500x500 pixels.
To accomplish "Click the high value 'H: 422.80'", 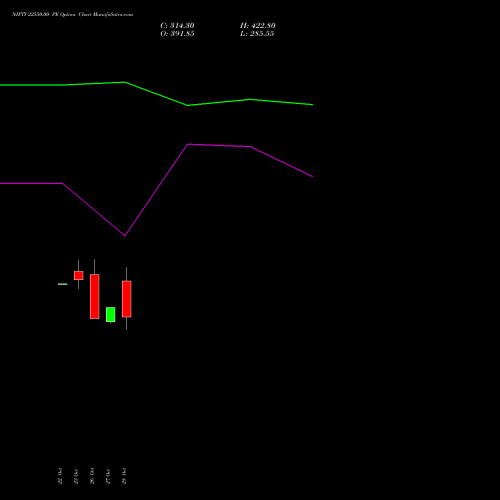I will [x=258, y=26].
